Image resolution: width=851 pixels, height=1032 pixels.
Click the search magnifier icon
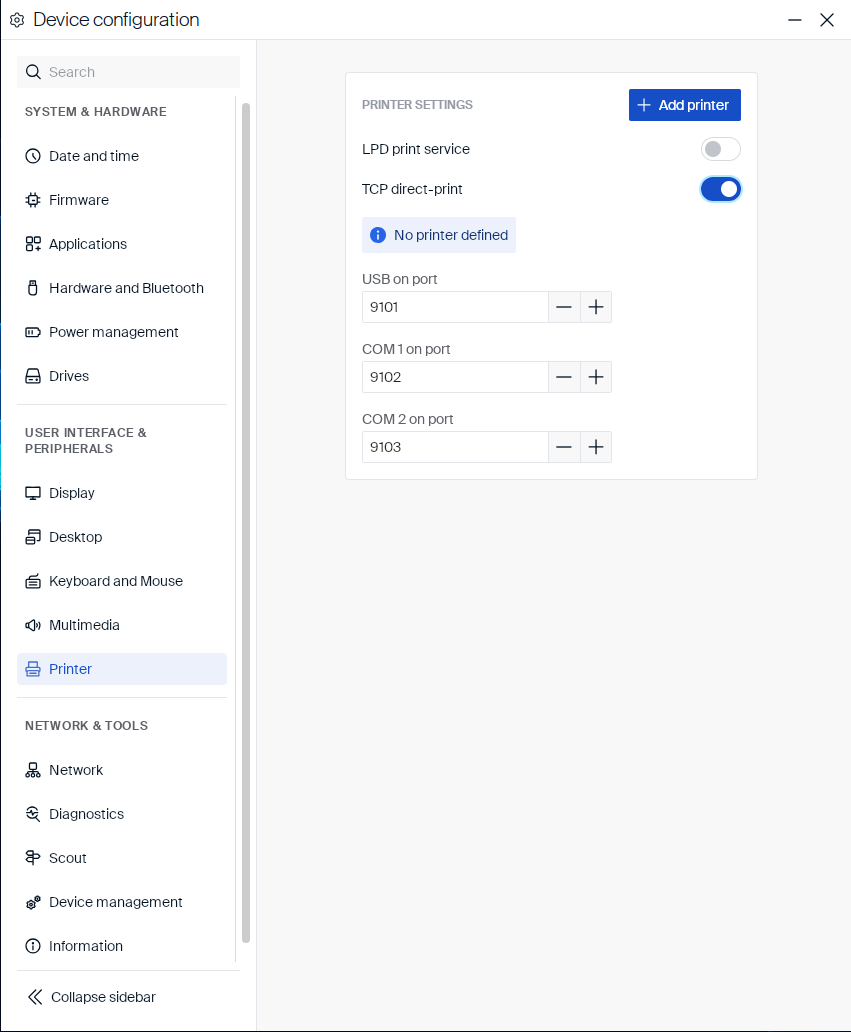tap(33, 72)
